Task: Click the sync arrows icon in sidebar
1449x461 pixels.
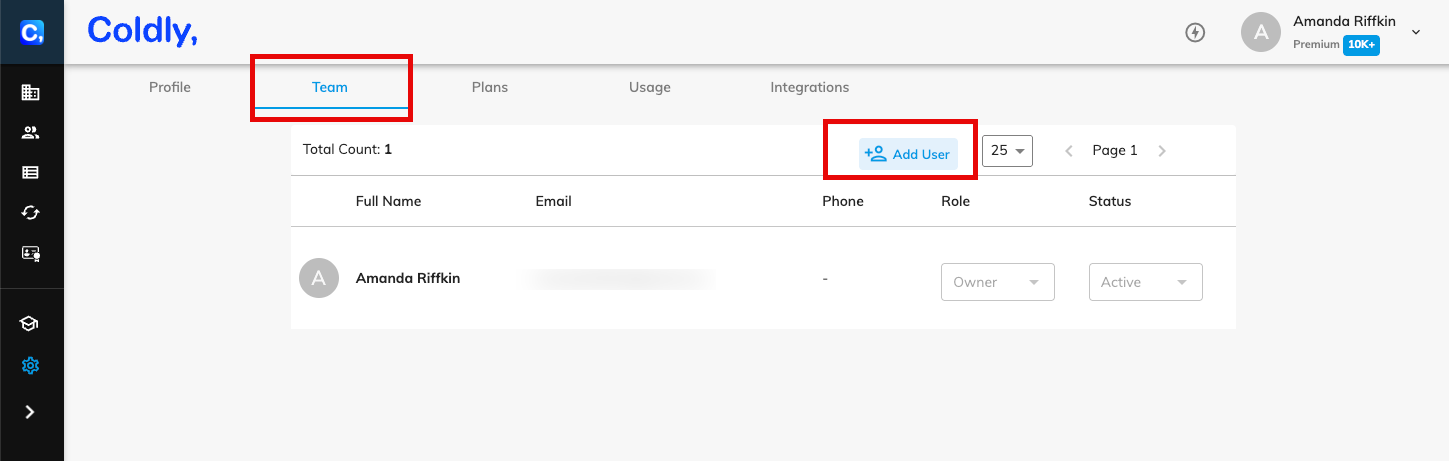Action: (30, 212)
